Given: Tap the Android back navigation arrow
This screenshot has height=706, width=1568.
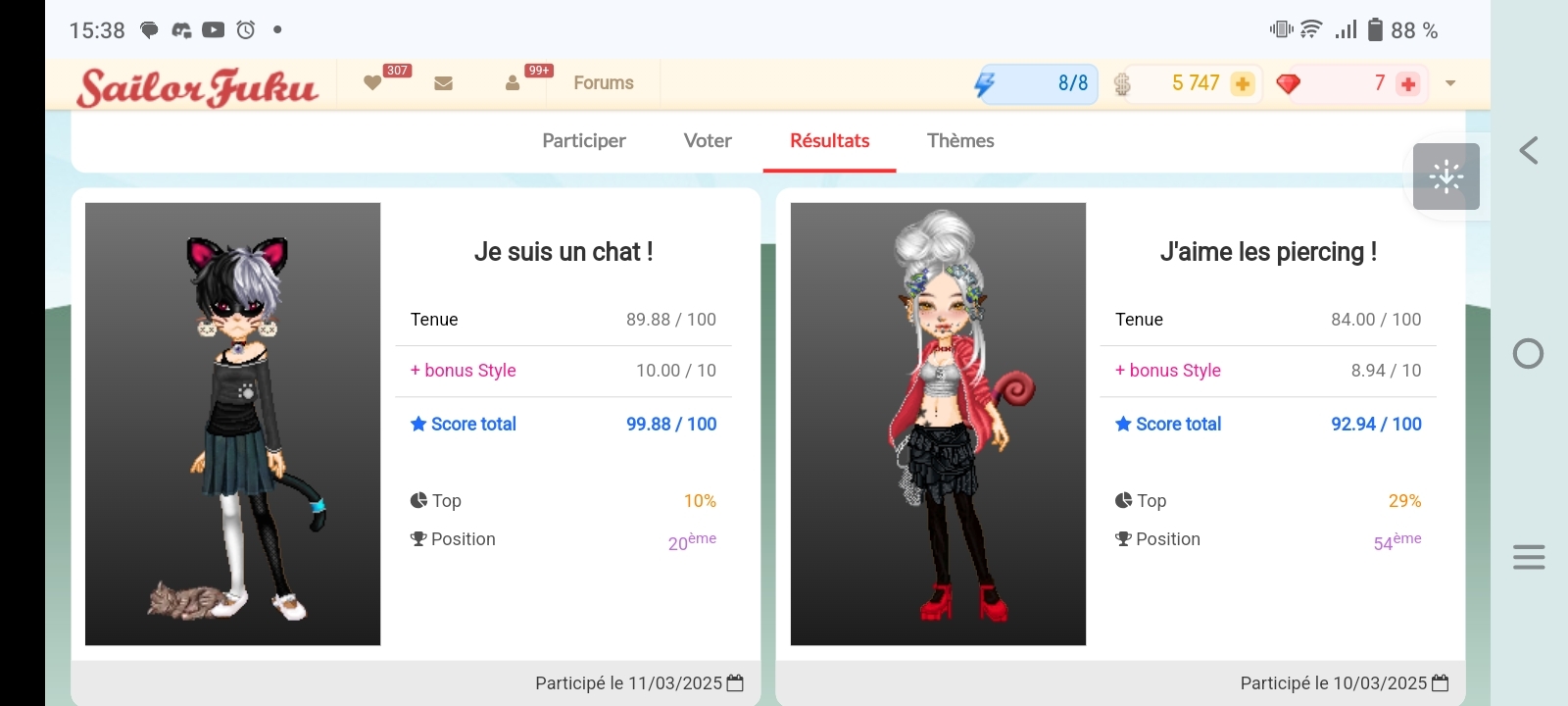Looking at the screenshot, I should (1529, 150).
